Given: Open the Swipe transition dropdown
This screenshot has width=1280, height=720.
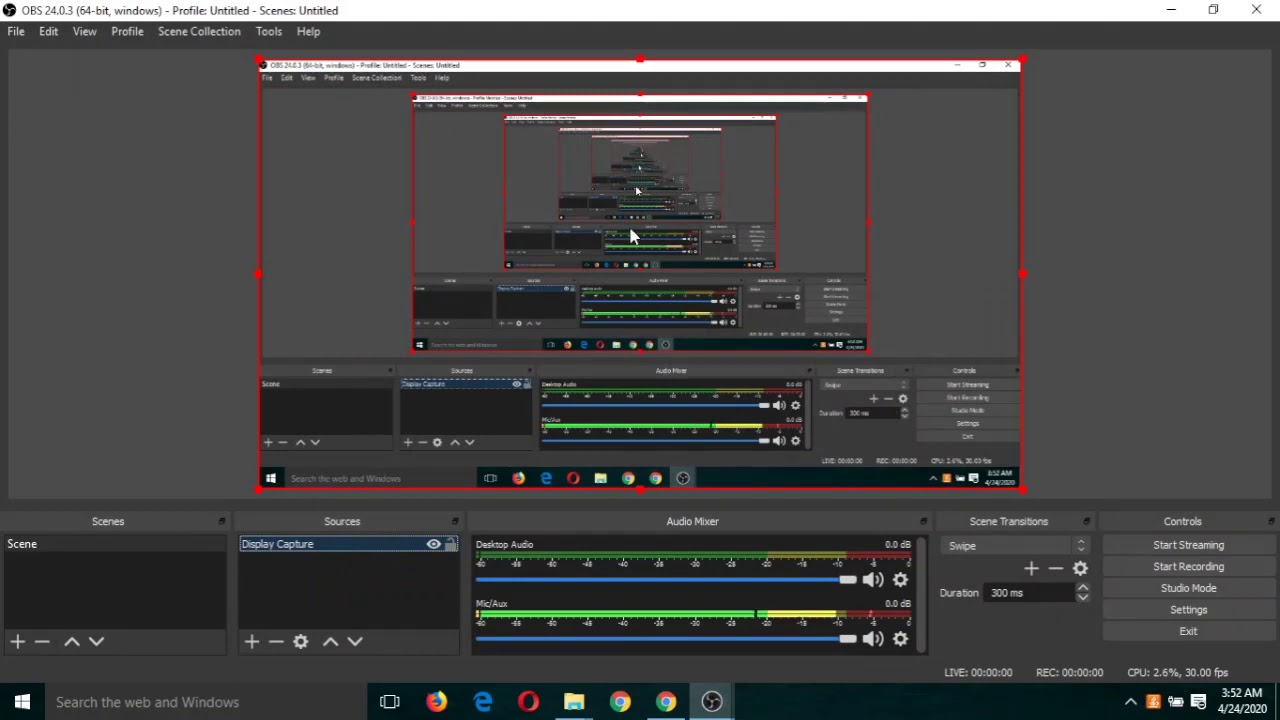Looking at the screenshot, I should (x=1014, y=546).
